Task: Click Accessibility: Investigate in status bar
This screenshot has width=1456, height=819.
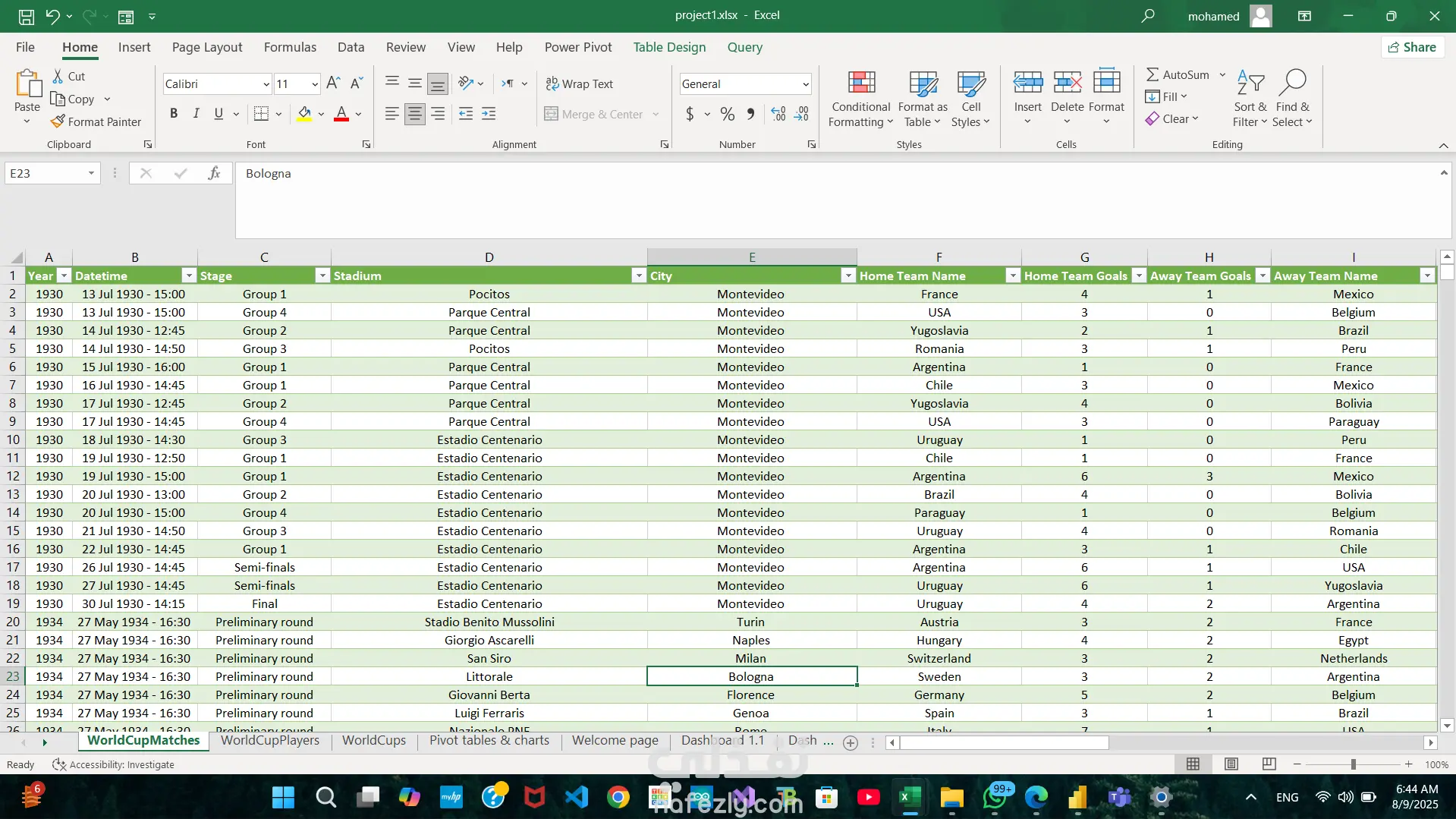Action: click(114, 764)
